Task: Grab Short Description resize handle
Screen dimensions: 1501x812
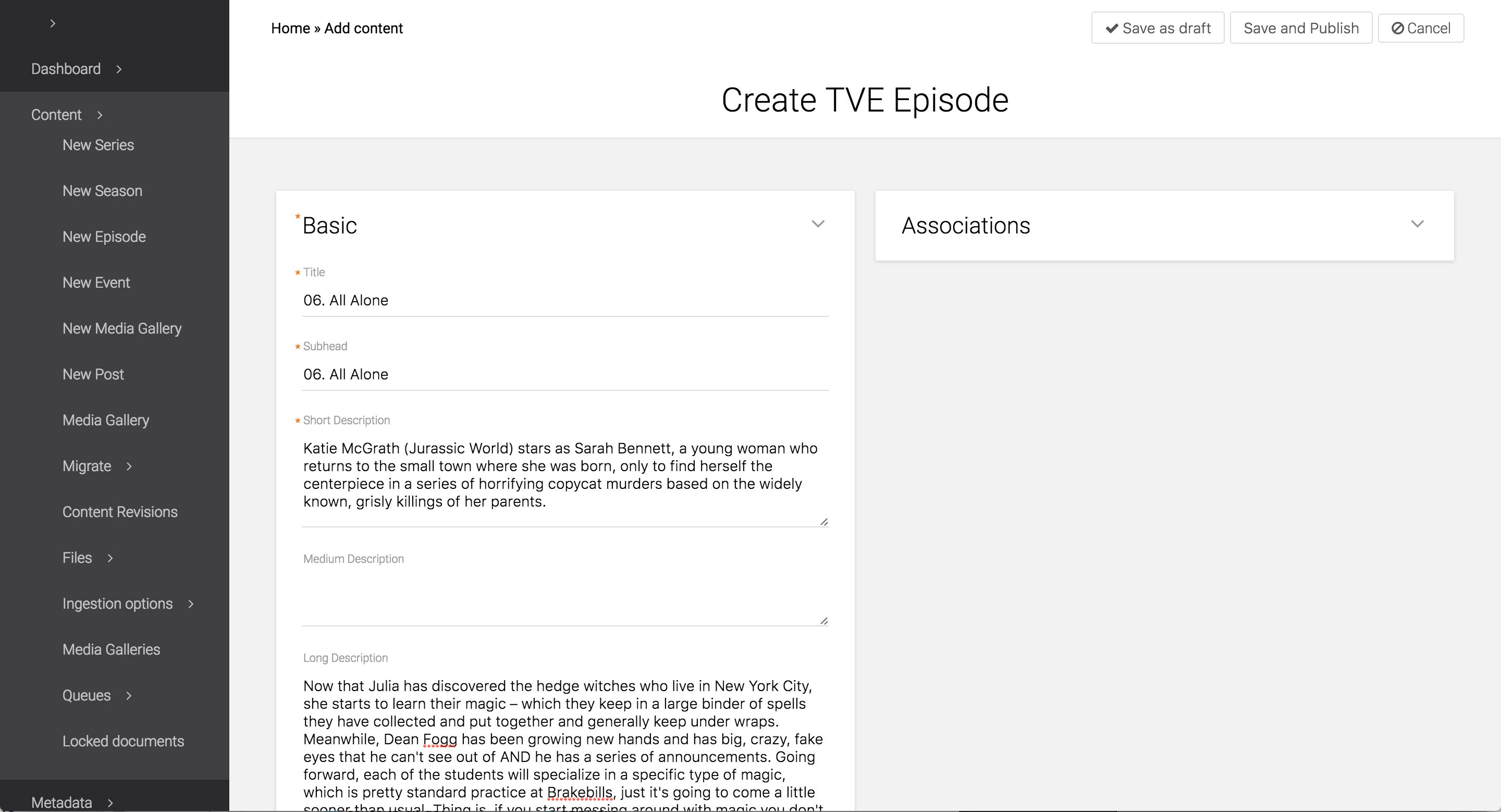Action: tap(823, 522)
